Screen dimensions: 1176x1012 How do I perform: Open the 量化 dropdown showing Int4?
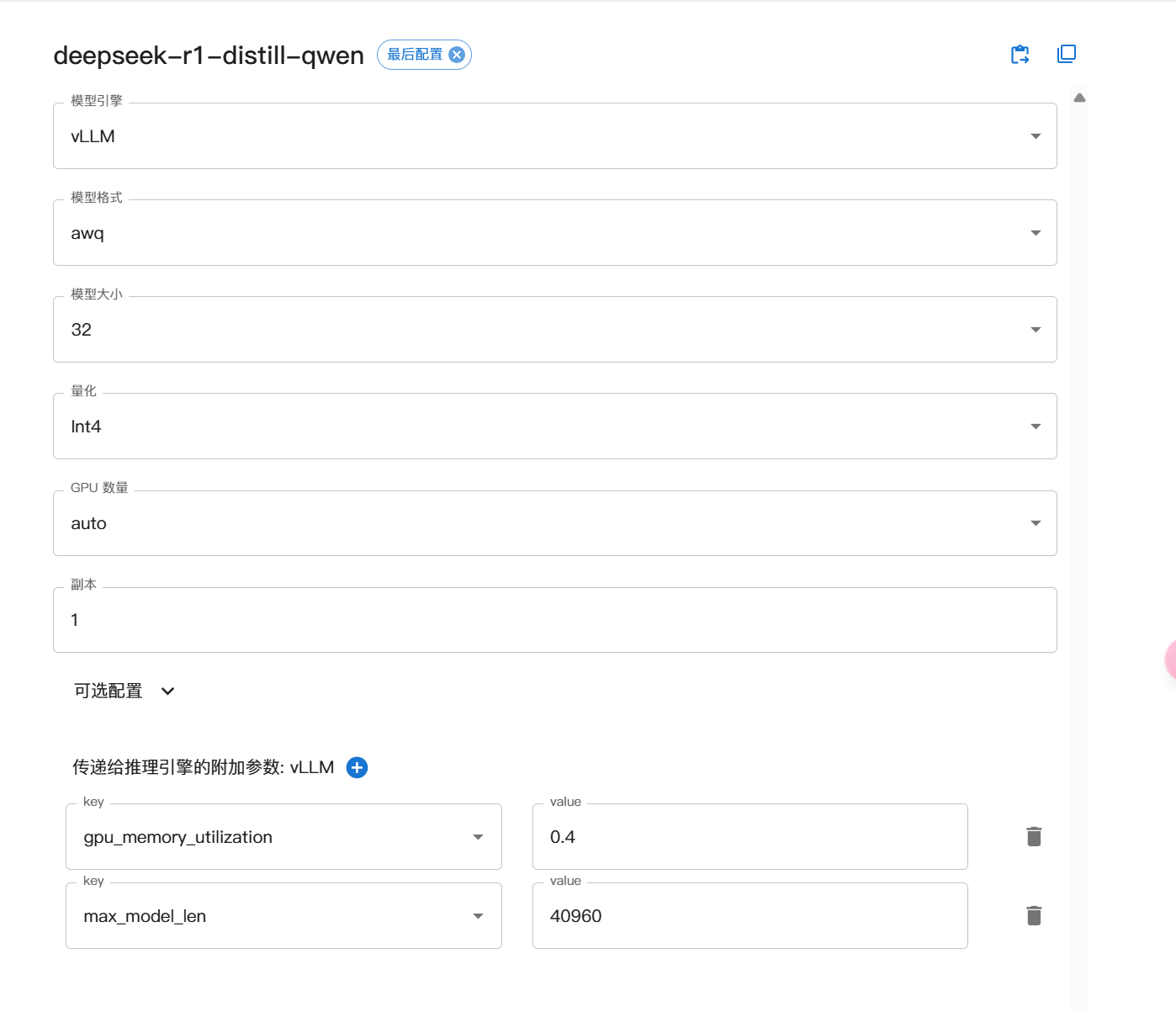point(554,427)
